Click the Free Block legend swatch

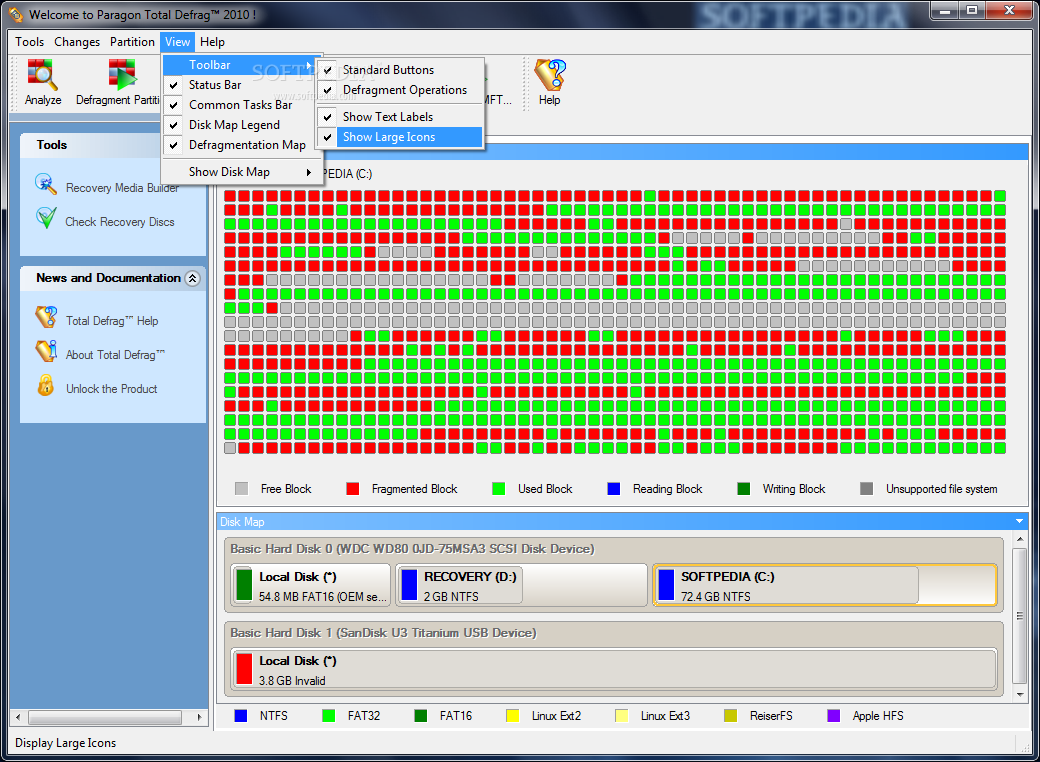(241, 489)
